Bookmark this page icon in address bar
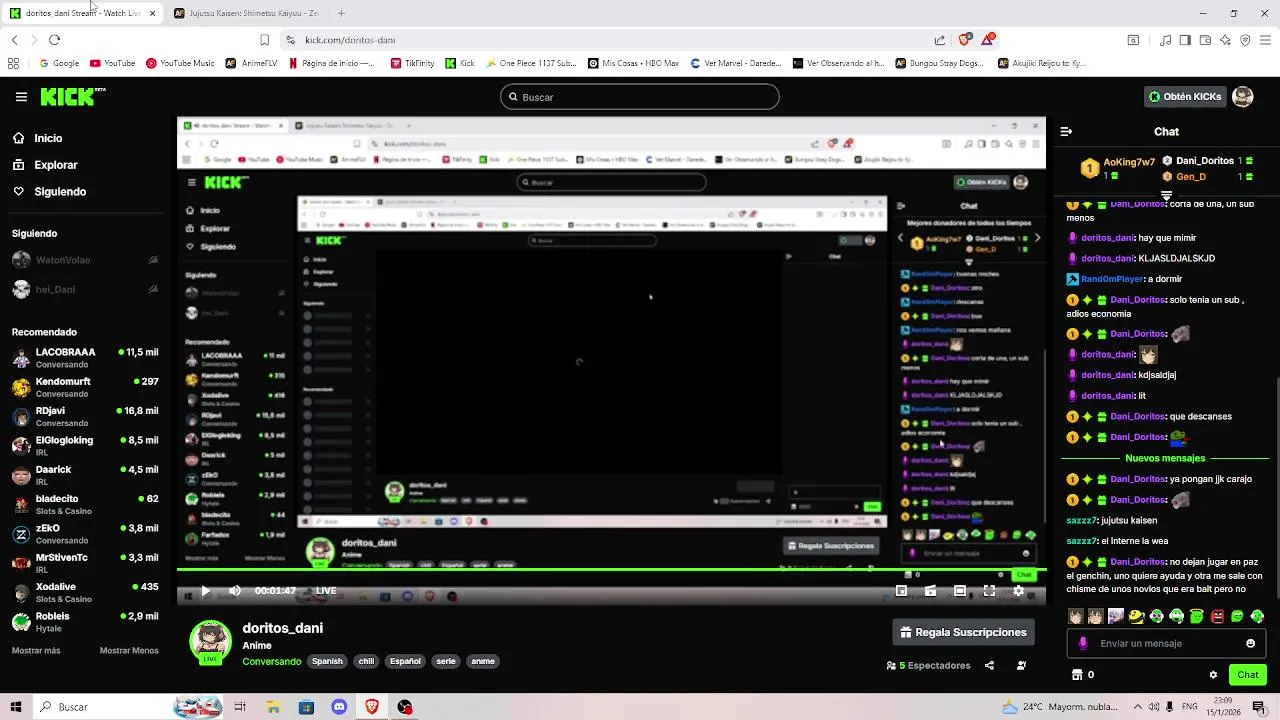Image resolution: width=1280 pixels, height=720 pixels. [264, 40]
